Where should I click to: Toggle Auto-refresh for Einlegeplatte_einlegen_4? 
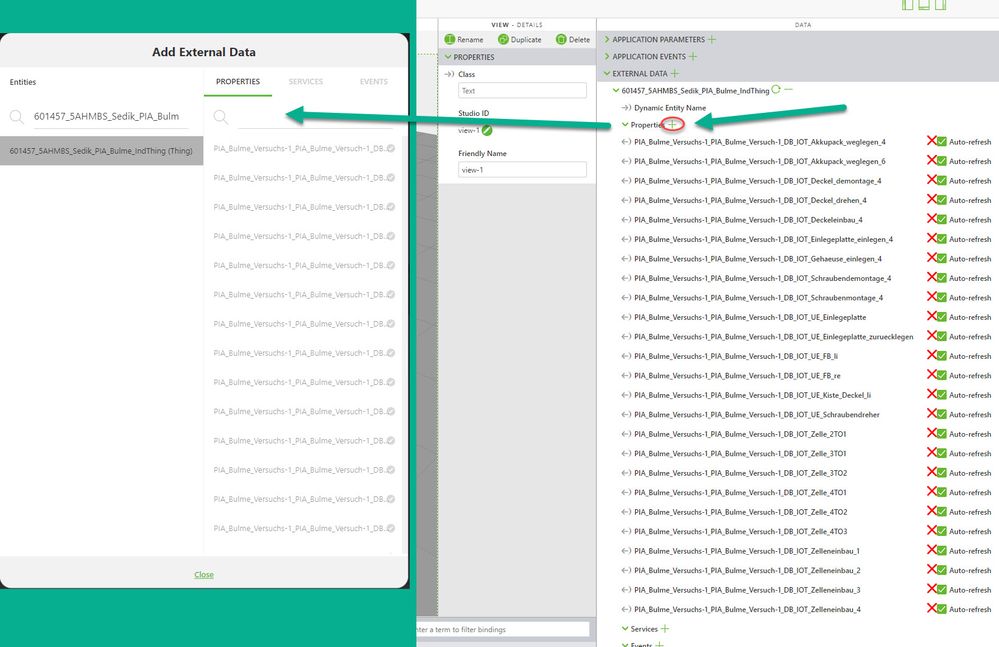point(942,239)
